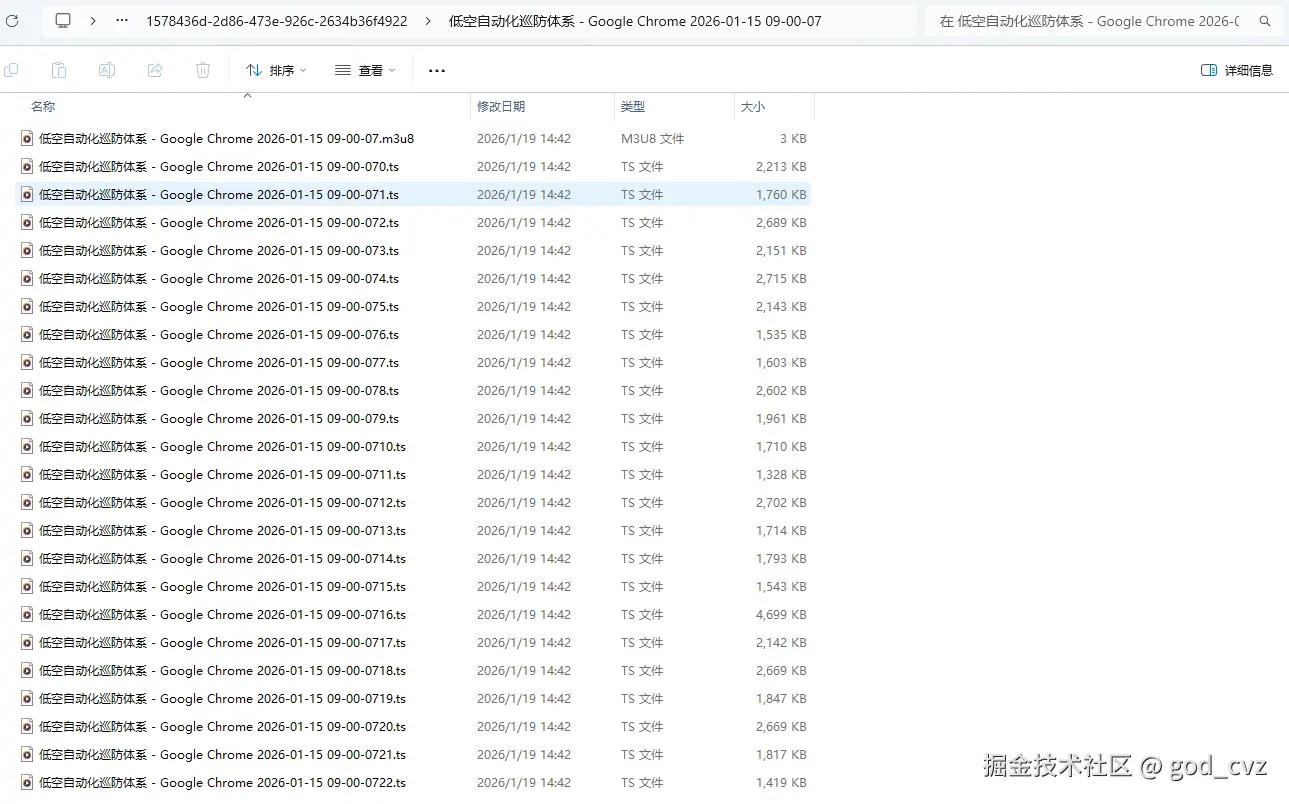This screenshot has height=804, width=1289.
Task: Select file name ending 09-00-077.ts
Action: coord(219,363)
